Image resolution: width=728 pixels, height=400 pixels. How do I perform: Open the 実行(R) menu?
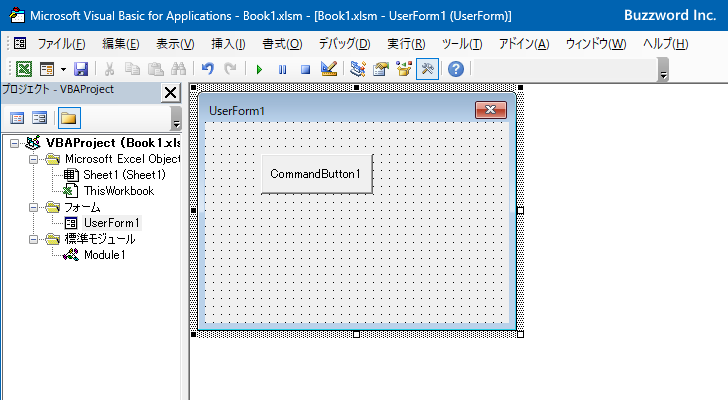pos(406,44)
